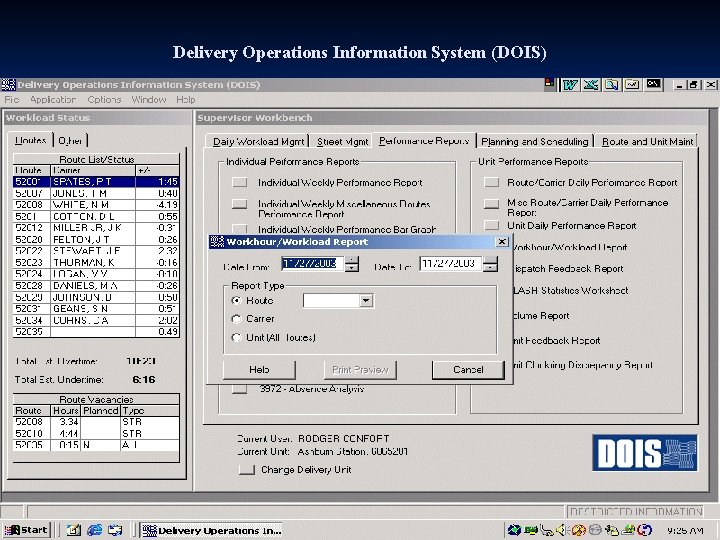This screenshot has width=720, height=540.
Task: Click the +/- column header
Action: point(157,170)
